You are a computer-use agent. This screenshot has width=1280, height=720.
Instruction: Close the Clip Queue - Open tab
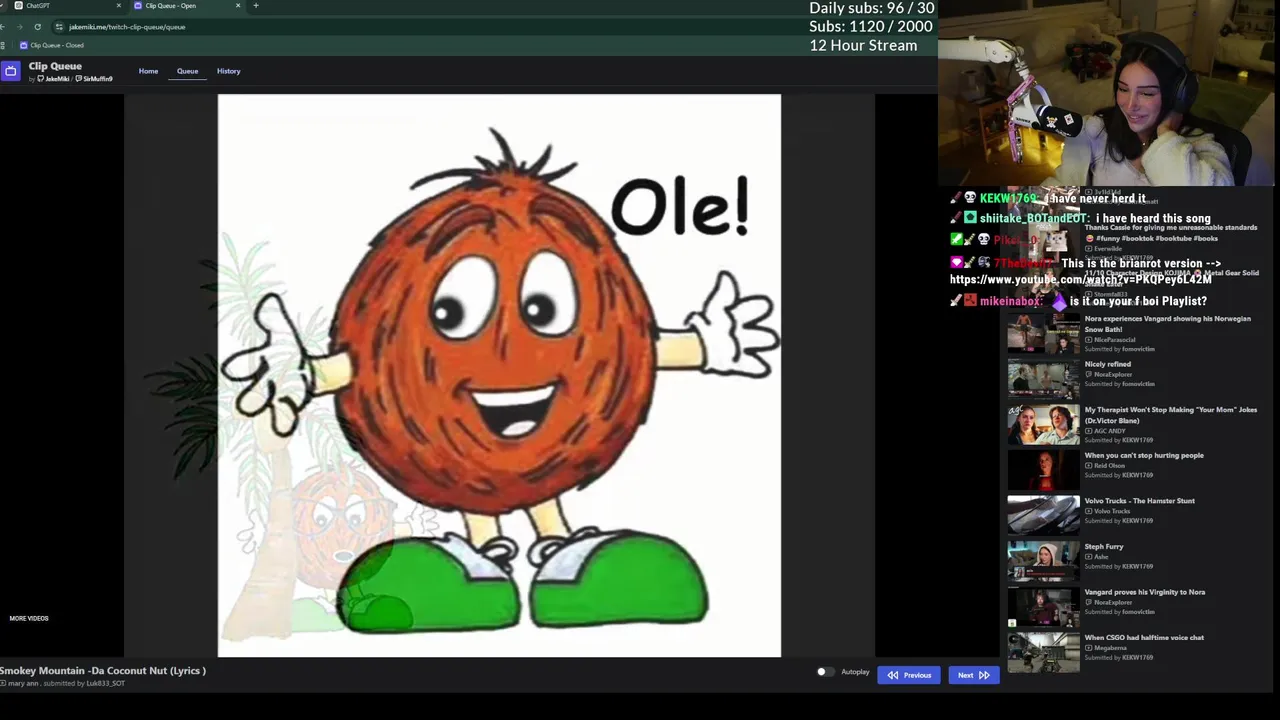point(238,6)
